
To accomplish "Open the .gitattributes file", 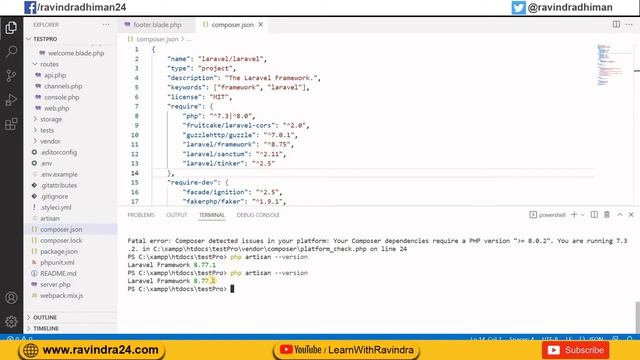I will pos(70,185).
